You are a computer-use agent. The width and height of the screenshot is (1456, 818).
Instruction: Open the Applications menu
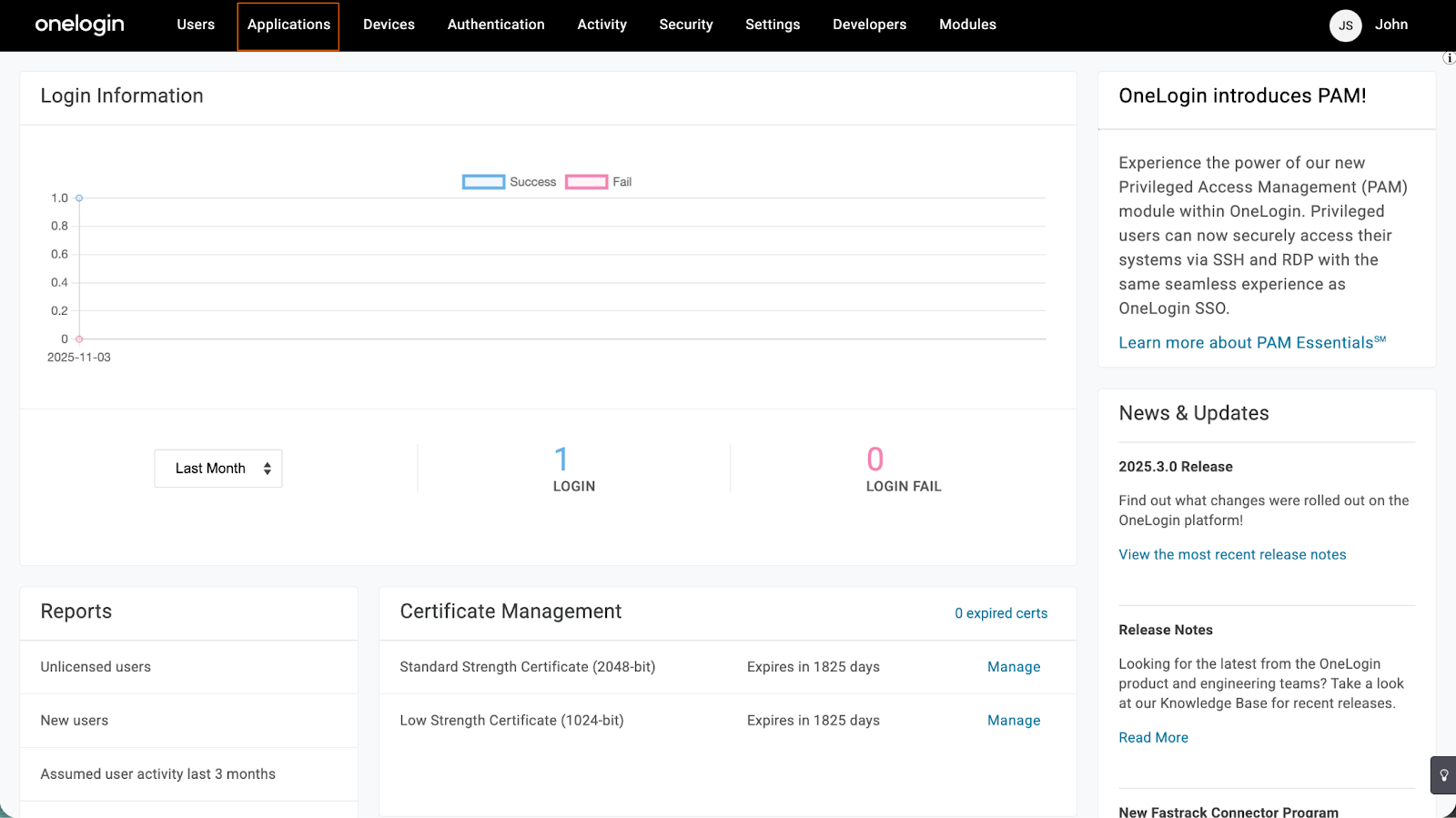(x=288, y=25)
